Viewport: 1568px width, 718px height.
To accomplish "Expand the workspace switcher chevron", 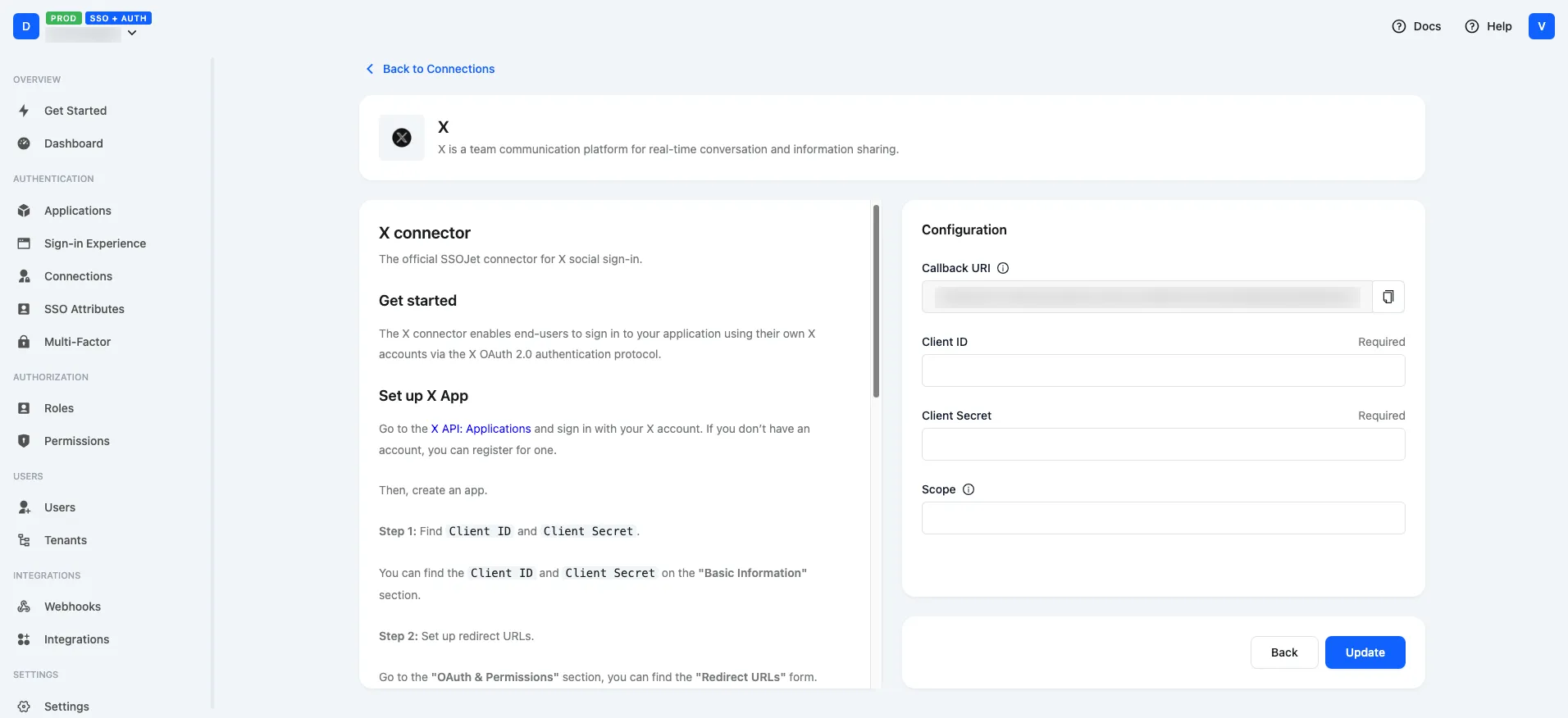I will coord(132,33).
